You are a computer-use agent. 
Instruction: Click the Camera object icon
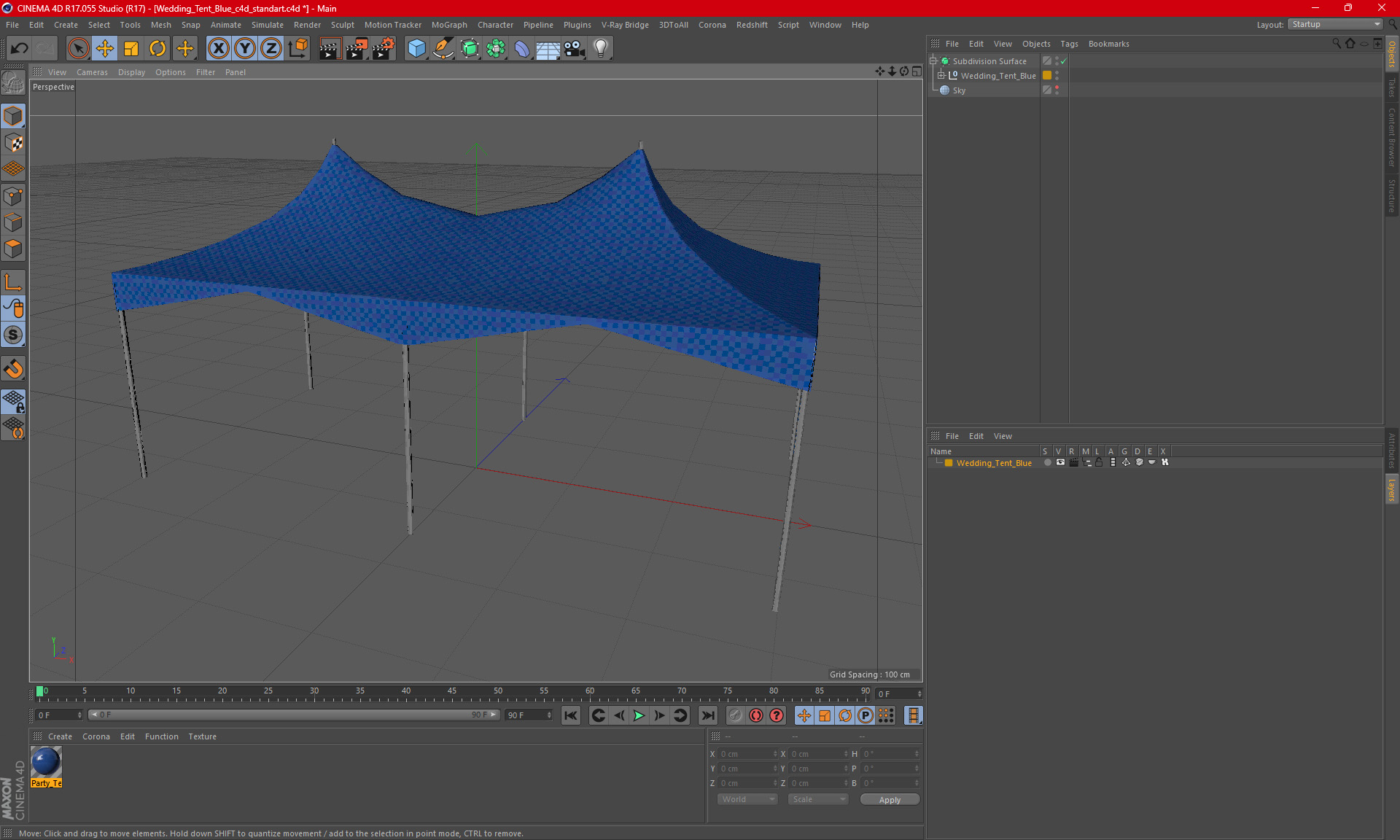click(x=575, y=49)
